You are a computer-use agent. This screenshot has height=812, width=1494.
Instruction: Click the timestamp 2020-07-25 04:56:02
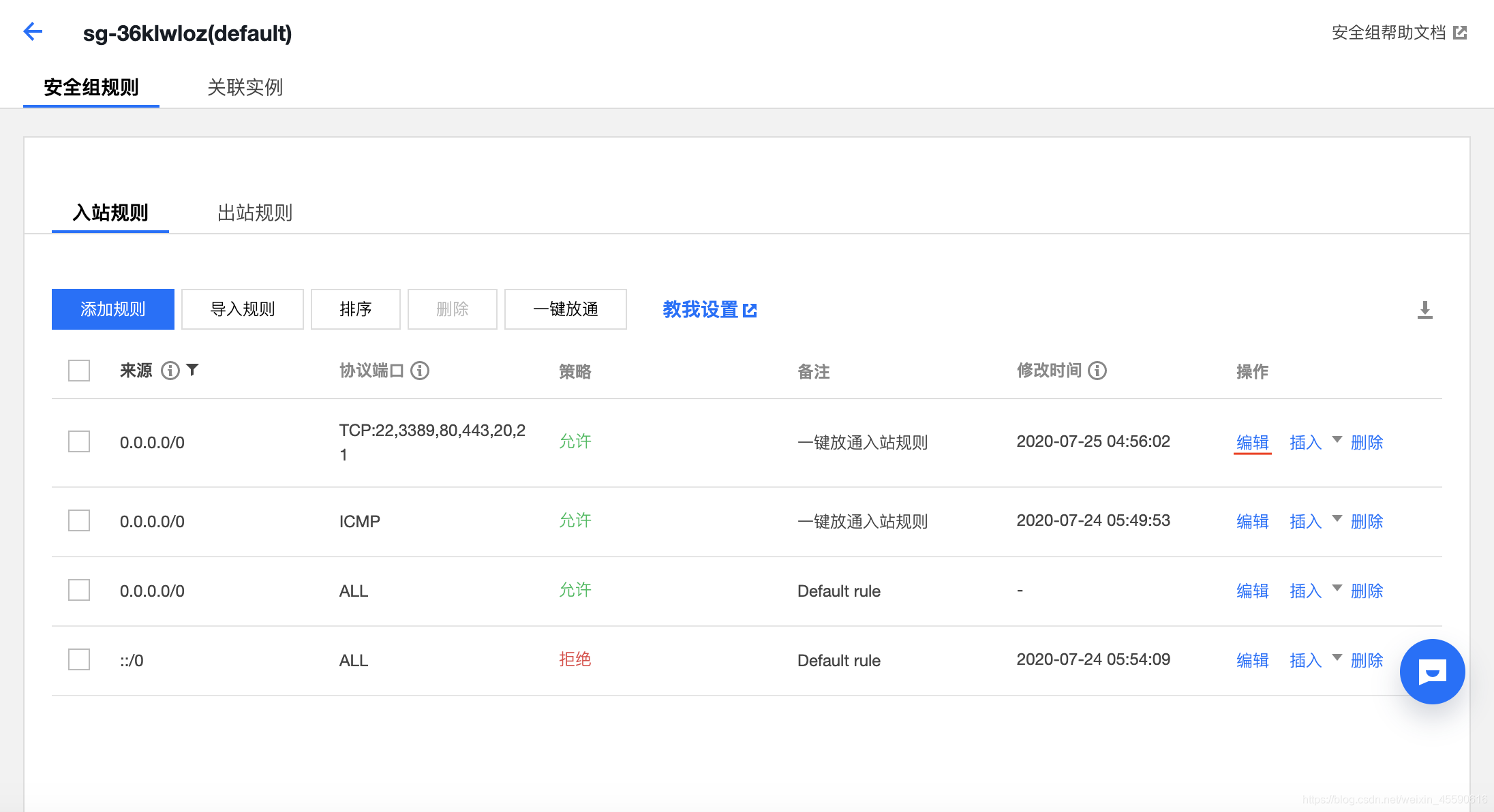tap(1093, 441)
